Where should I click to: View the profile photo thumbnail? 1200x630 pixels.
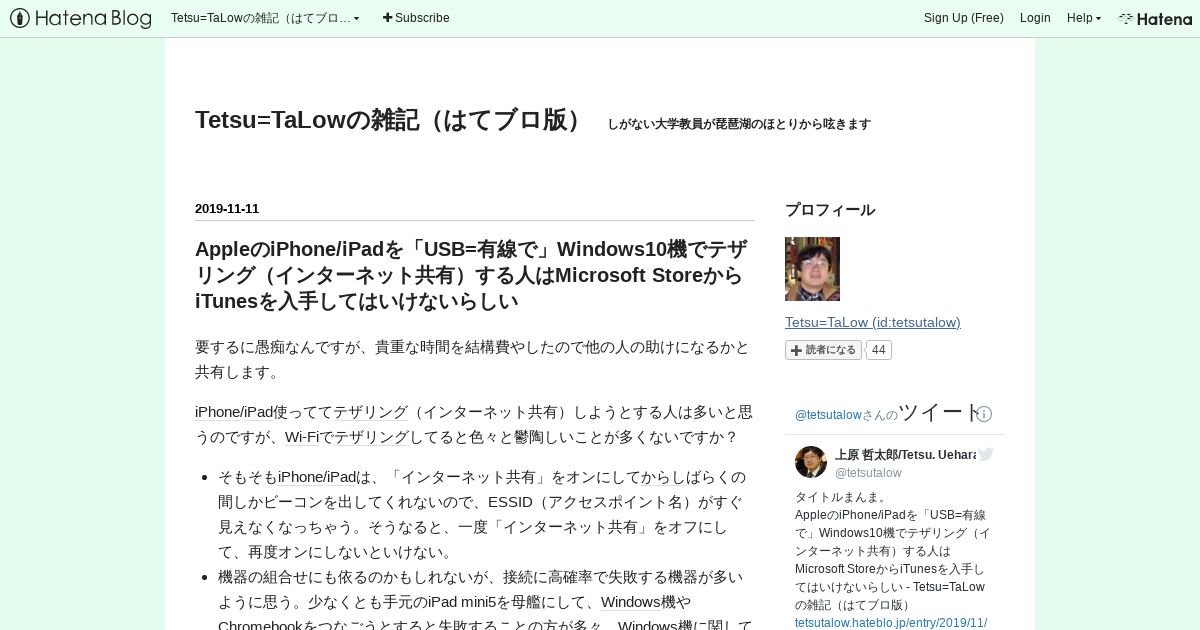[x=812, y=269]
